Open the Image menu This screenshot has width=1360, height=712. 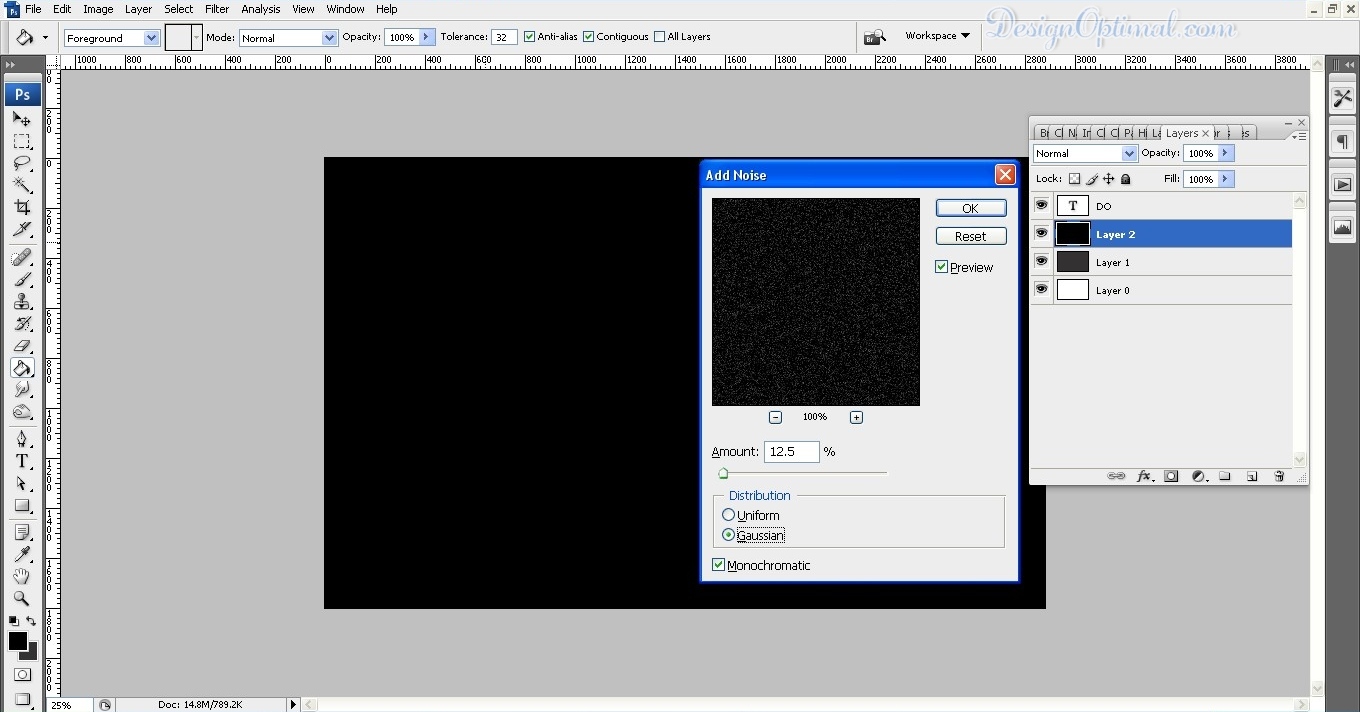[98, 9]
